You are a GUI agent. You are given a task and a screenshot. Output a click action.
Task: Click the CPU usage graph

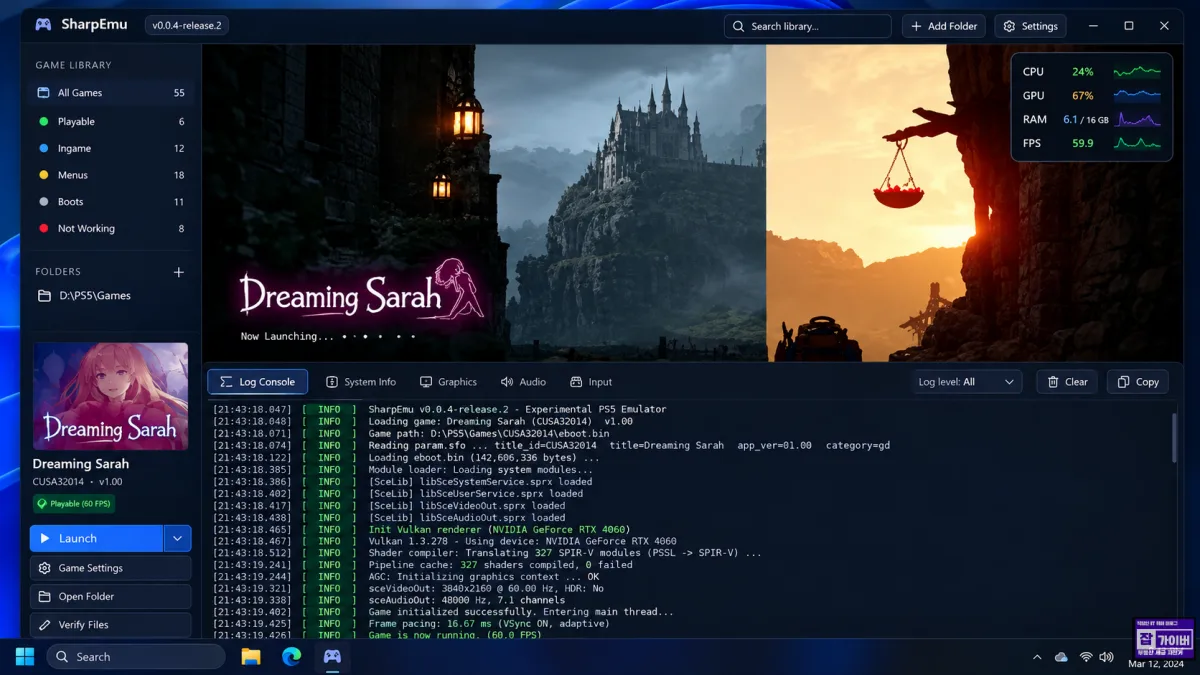click(1138, 72)
